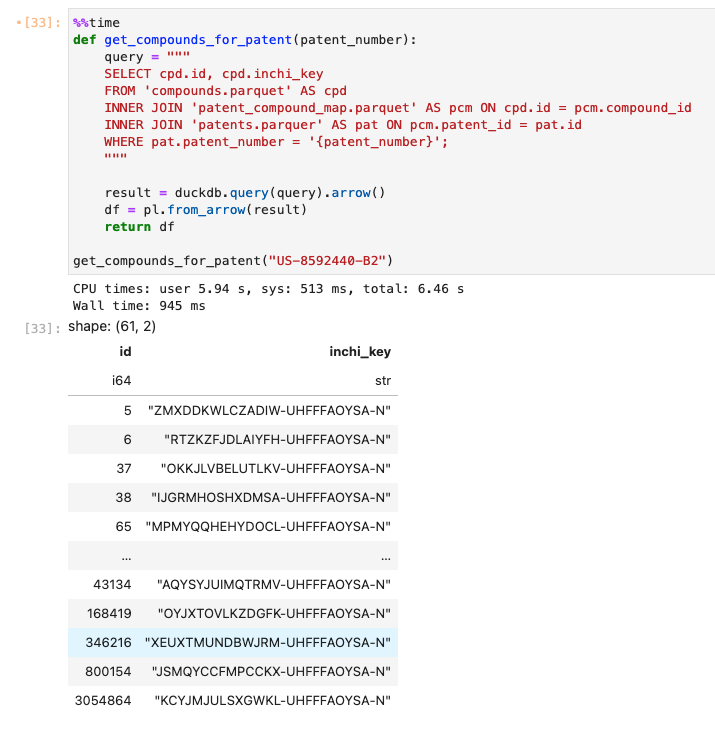Click the function name get_compounds_for_patent in definition

(x=198, y=40)
